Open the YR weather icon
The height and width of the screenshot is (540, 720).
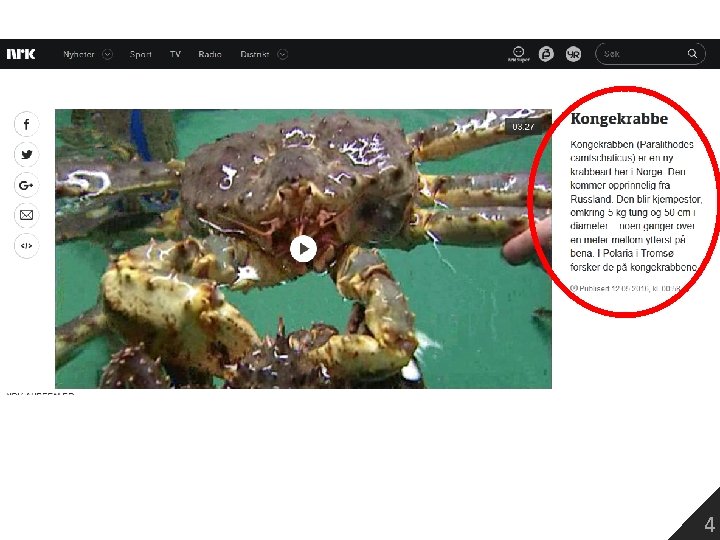(x=573, y=54)
